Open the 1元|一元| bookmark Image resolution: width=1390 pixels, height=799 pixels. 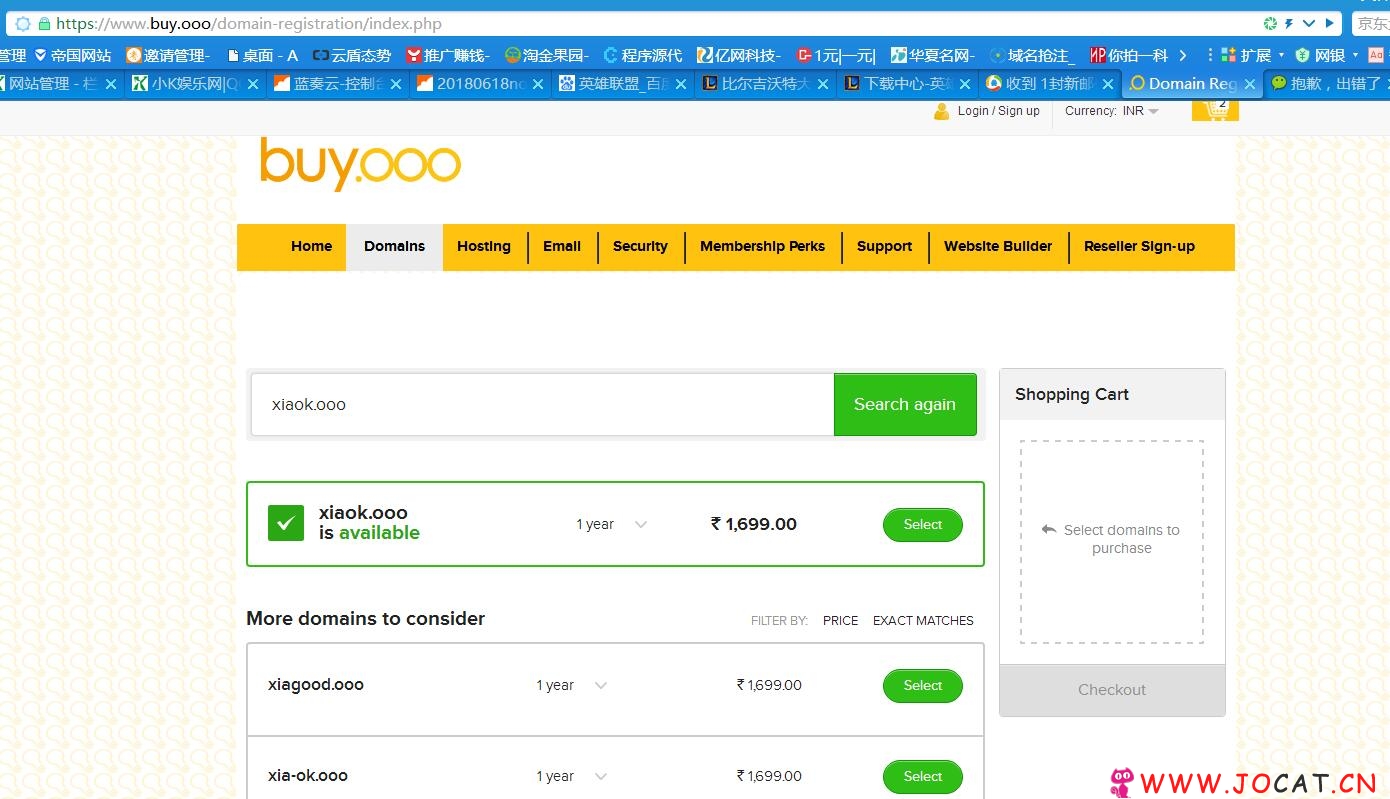[x=836, y=55]
